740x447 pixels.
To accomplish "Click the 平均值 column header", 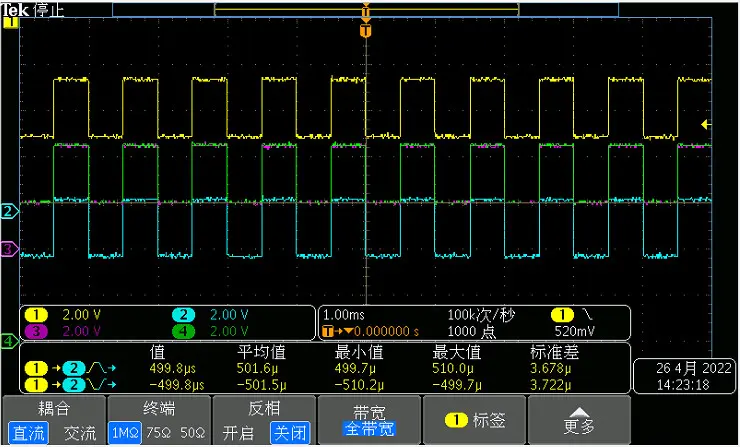I will pos(261,352).
